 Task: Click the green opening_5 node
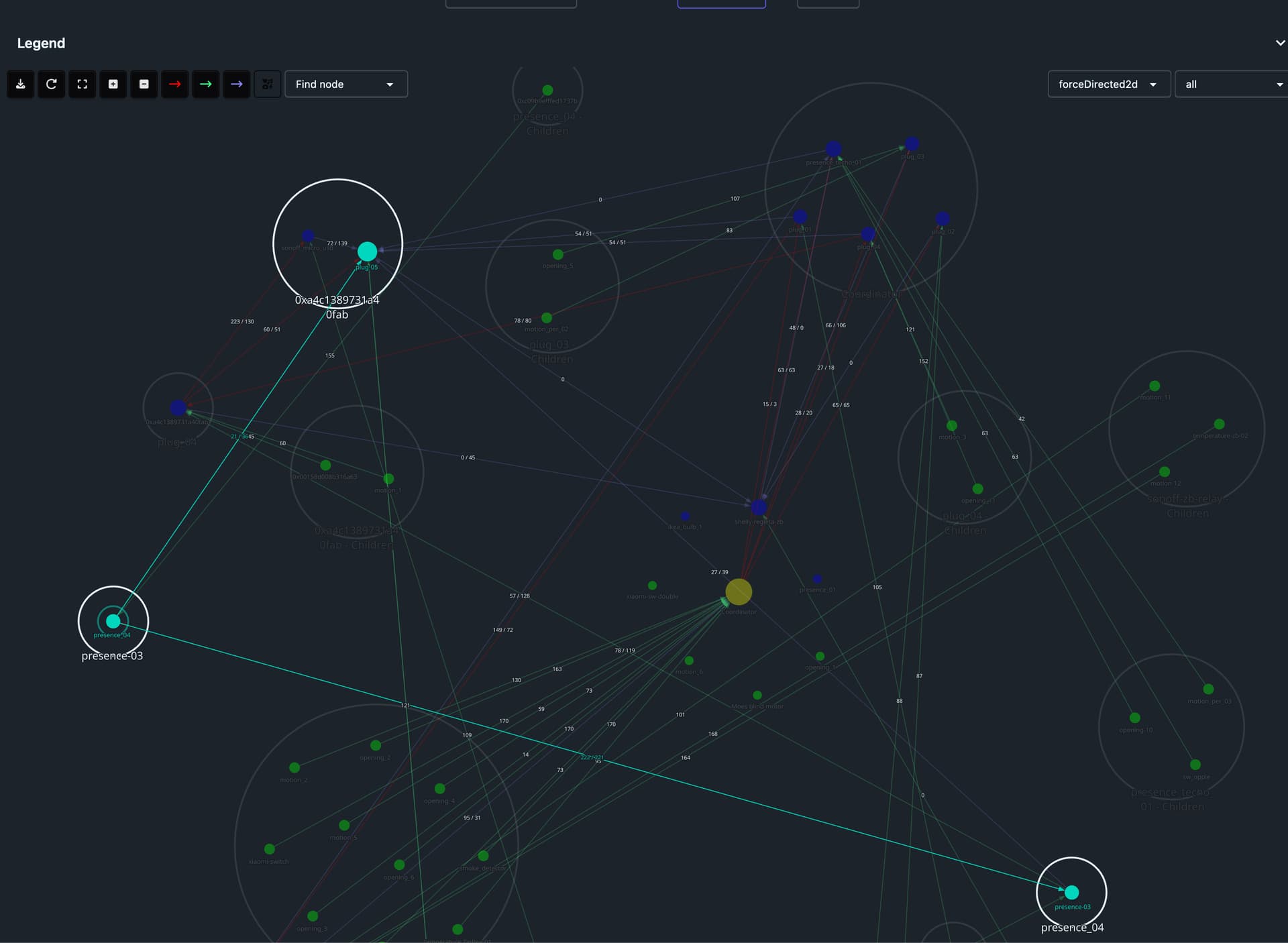(x=557, y=254)
